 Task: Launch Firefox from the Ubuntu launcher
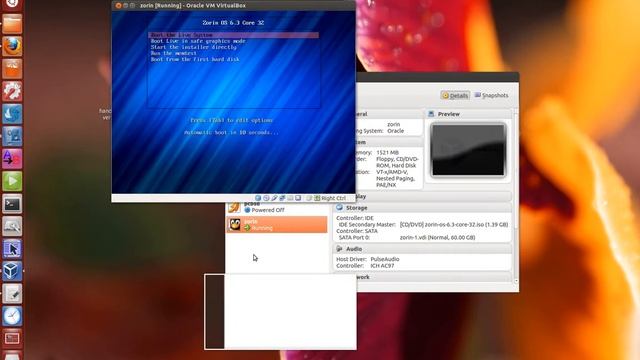pyautogui.click(x=12, y=46)
